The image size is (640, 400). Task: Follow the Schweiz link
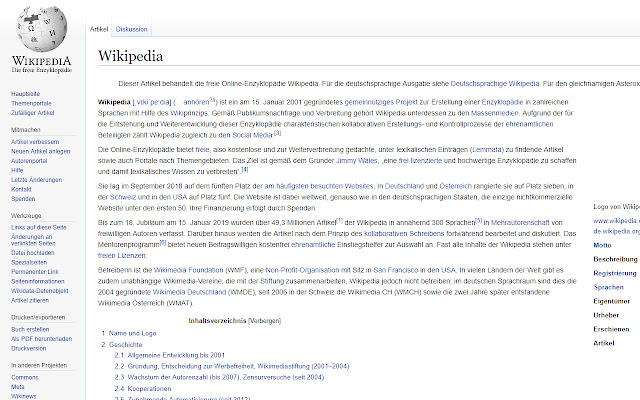123,197
